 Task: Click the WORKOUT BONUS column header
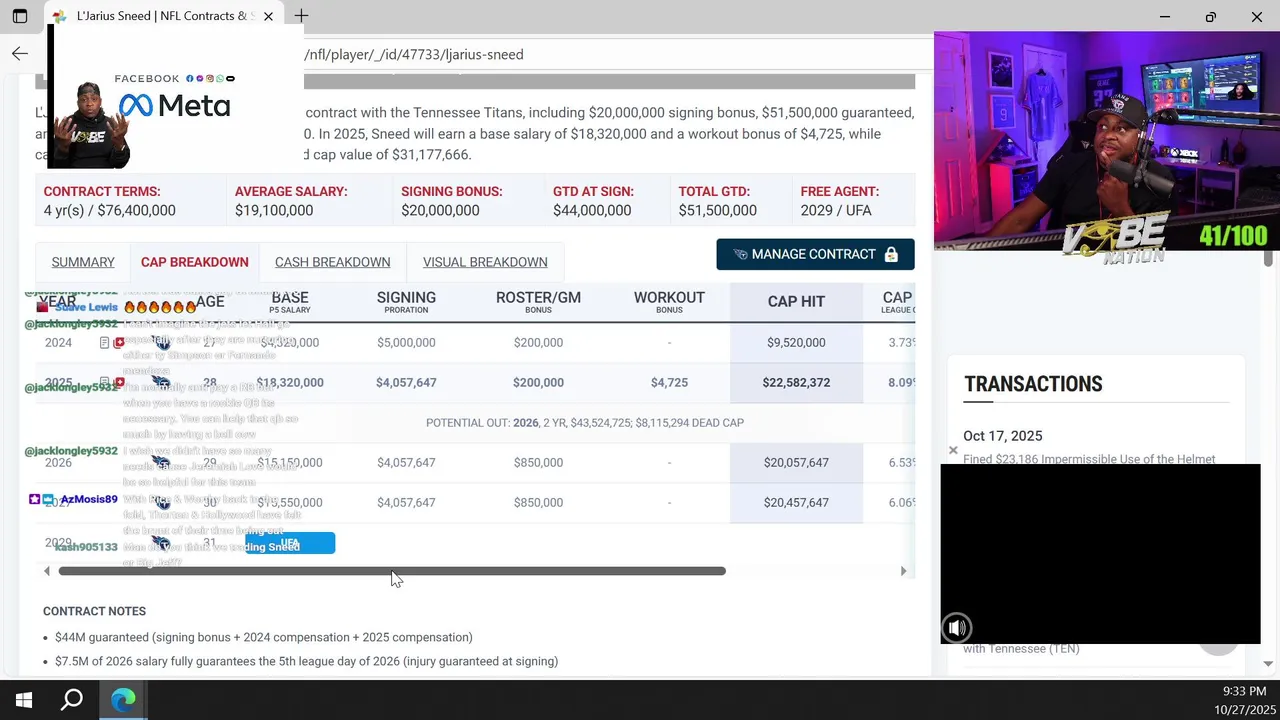(x=669, y=302)
